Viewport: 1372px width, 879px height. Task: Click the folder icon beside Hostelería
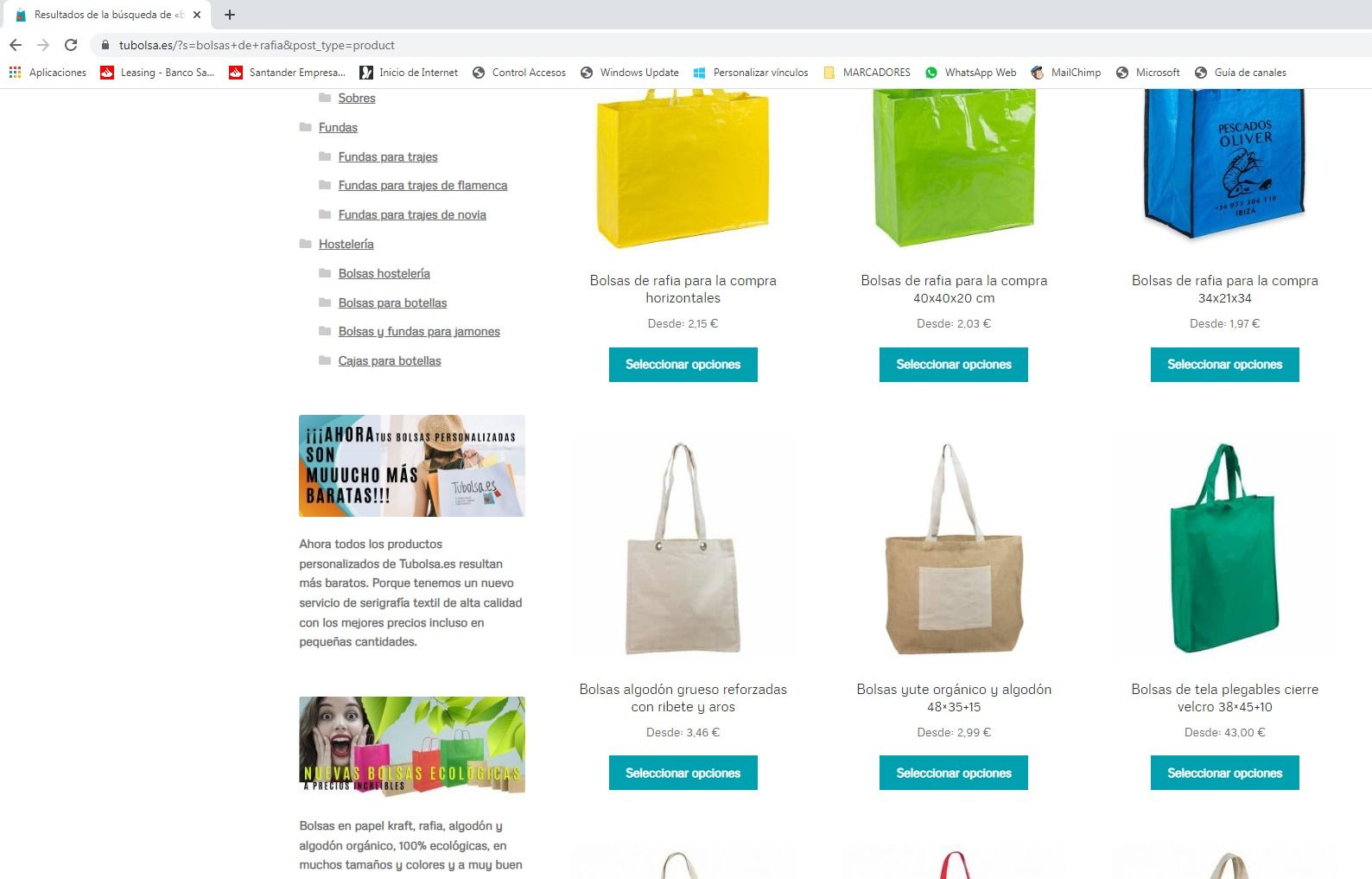305,244
